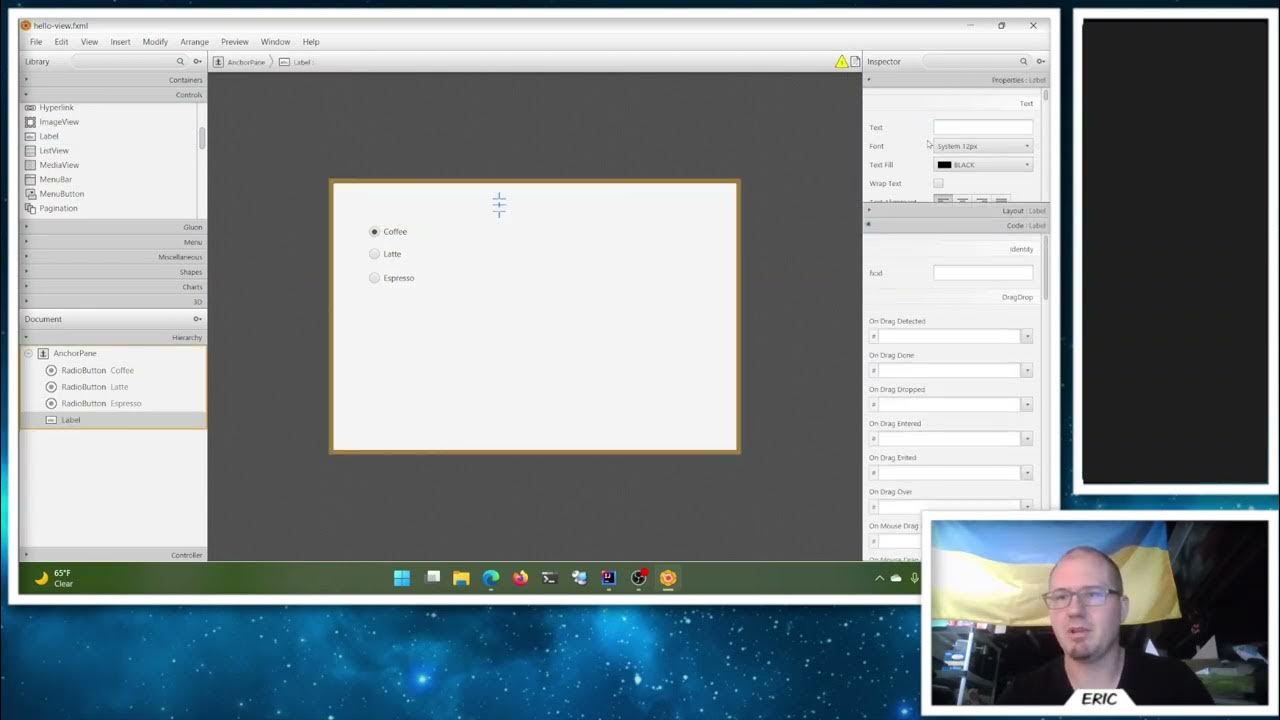This screenshot has width=1280, height=720.
Task: Click the MenuButton icon in Library
Action: [x=30, y=194]
